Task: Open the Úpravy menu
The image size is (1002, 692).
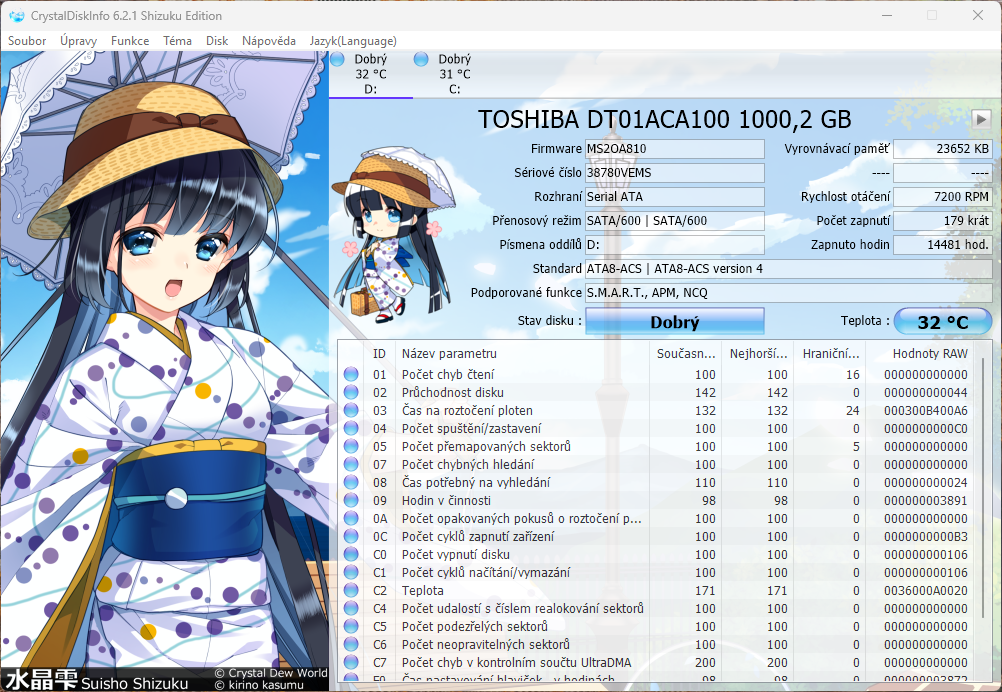Action: 79,41
